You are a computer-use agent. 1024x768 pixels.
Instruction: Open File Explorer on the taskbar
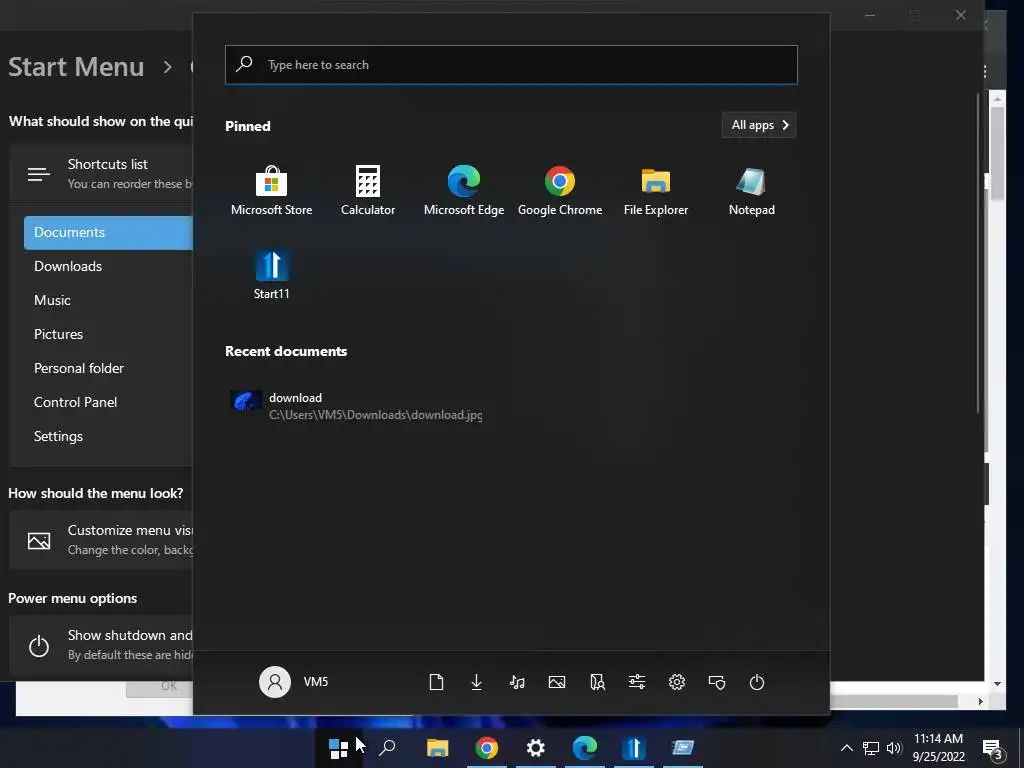coord(438,748)
